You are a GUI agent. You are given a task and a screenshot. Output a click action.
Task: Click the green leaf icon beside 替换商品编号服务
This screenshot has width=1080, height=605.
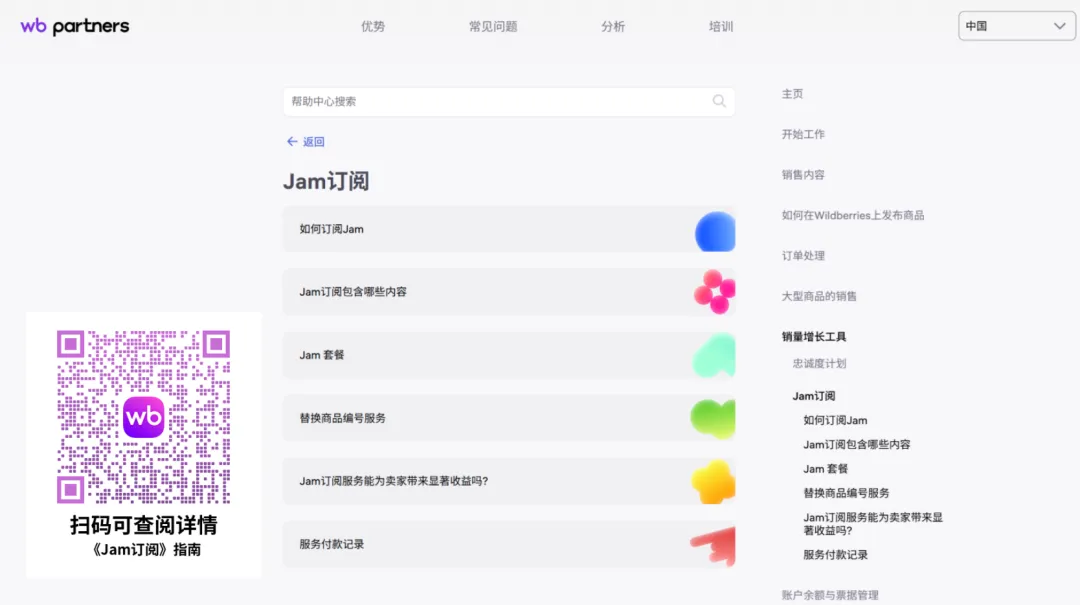pyautogui.click(x=712, y=419)
